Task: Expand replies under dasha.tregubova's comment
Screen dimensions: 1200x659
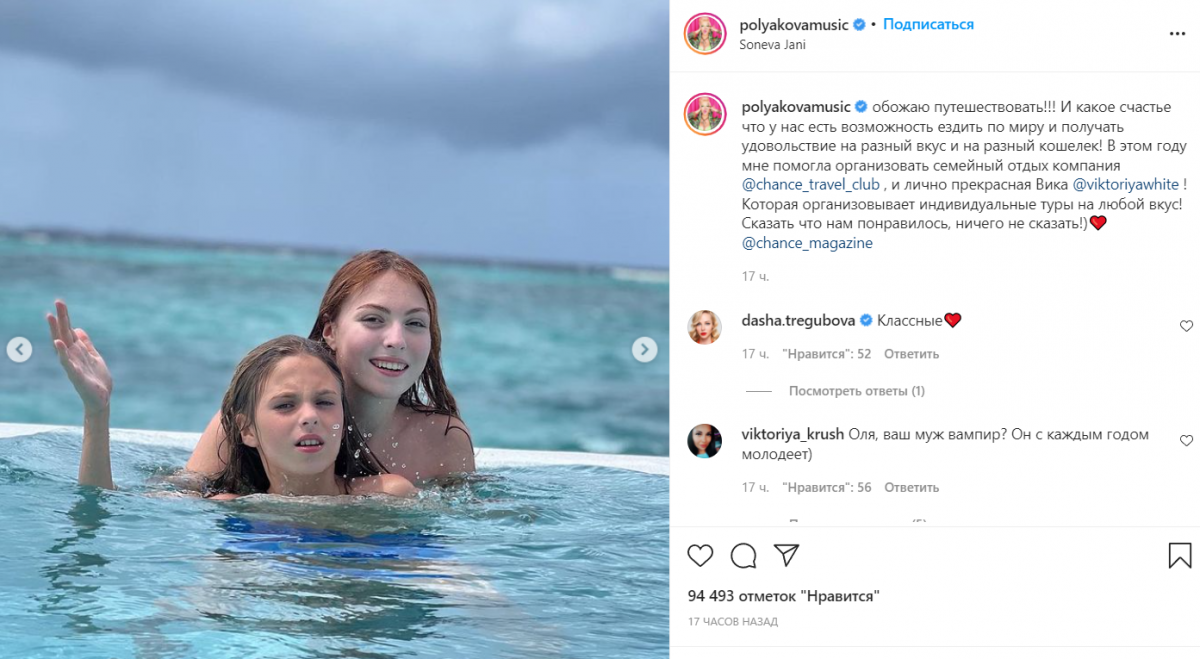Action: pyautogui.click(x=856, y=391)
